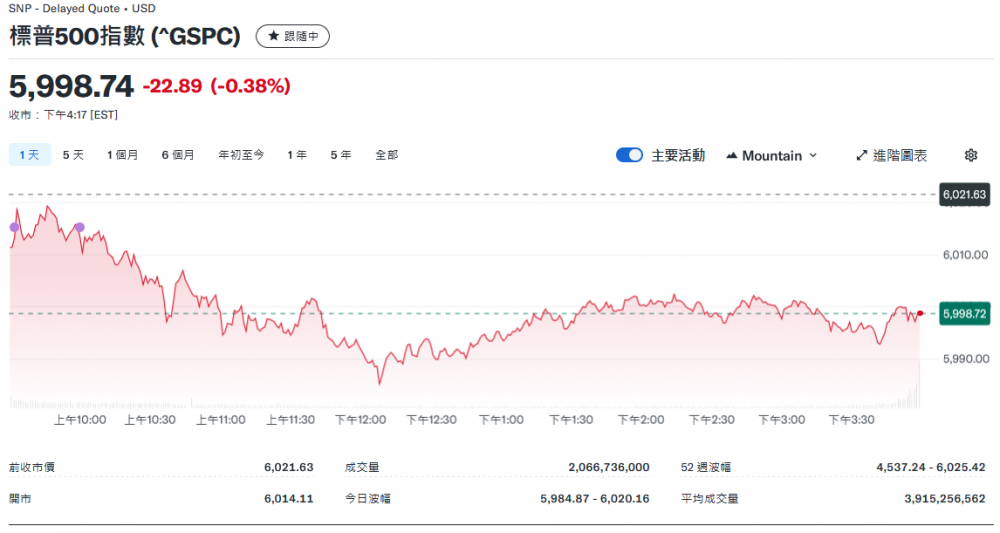Open chart settings gear icon
1000x533 pixels.
tap(970, 155)
